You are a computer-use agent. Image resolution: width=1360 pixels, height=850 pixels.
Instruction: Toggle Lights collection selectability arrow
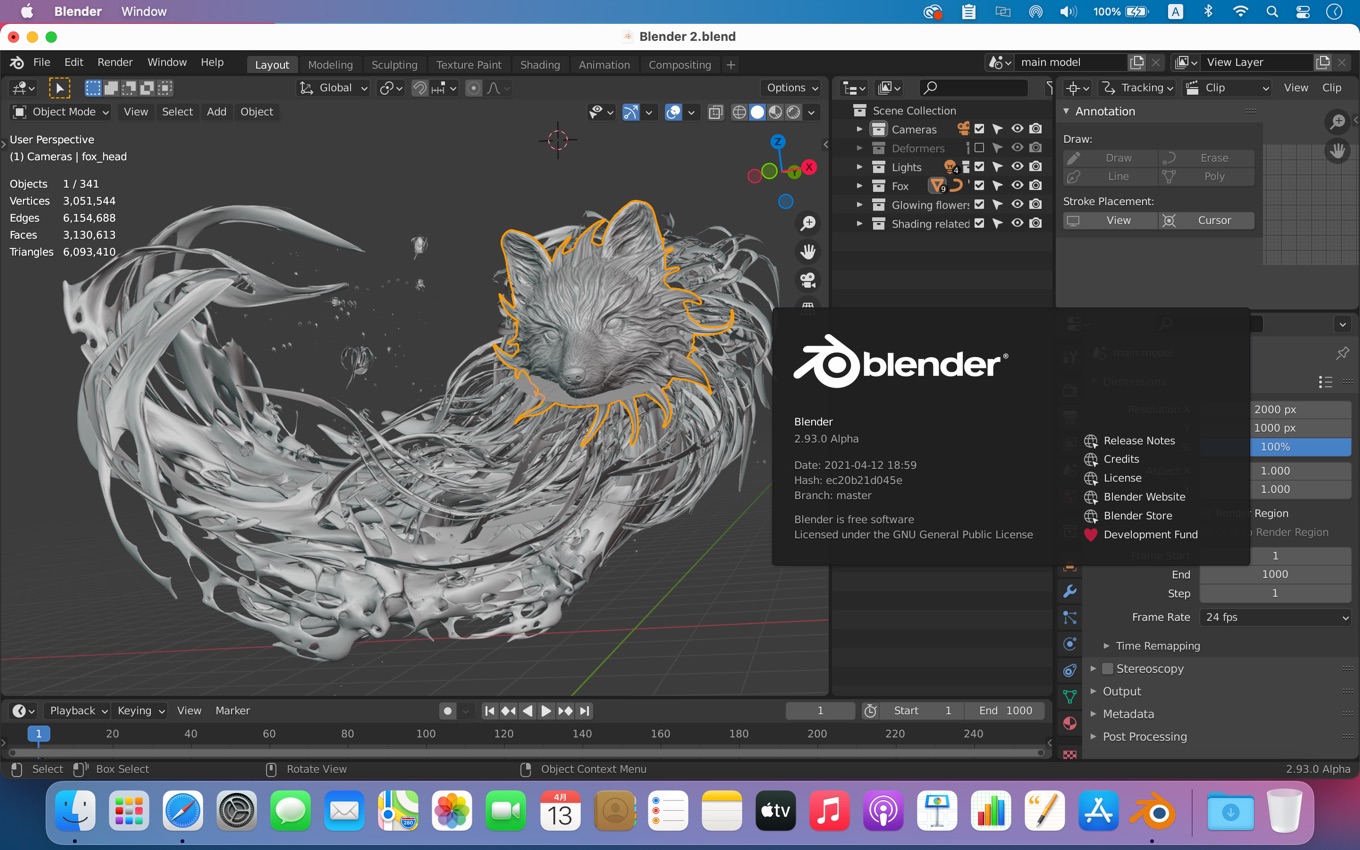click(x=998, y=167)
